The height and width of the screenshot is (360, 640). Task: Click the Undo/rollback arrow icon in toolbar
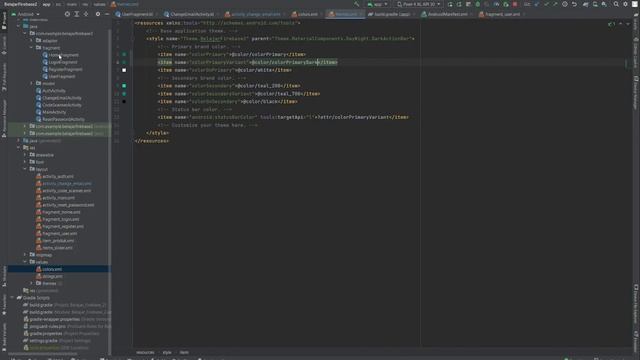[574, 4]
